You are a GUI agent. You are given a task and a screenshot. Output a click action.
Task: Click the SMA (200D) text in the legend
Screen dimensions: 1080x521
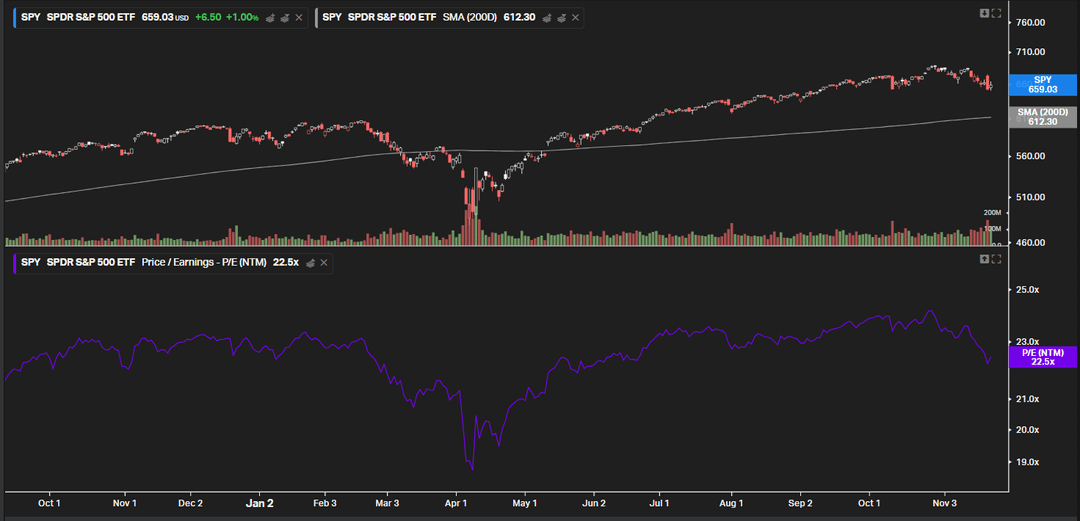pos(468,18)
